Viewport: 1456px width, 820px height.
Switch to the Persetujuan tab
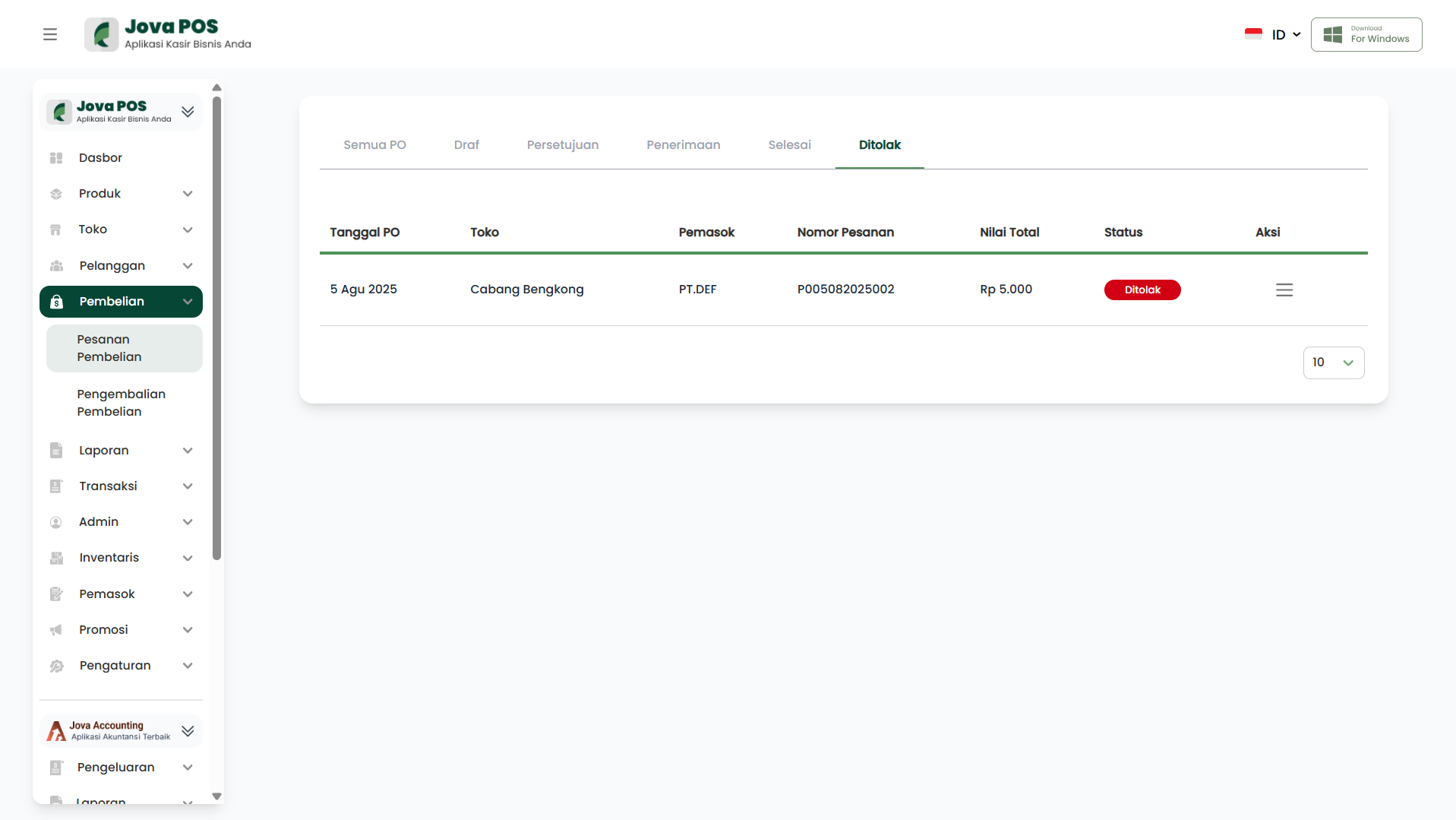click(x=562, y=145)
